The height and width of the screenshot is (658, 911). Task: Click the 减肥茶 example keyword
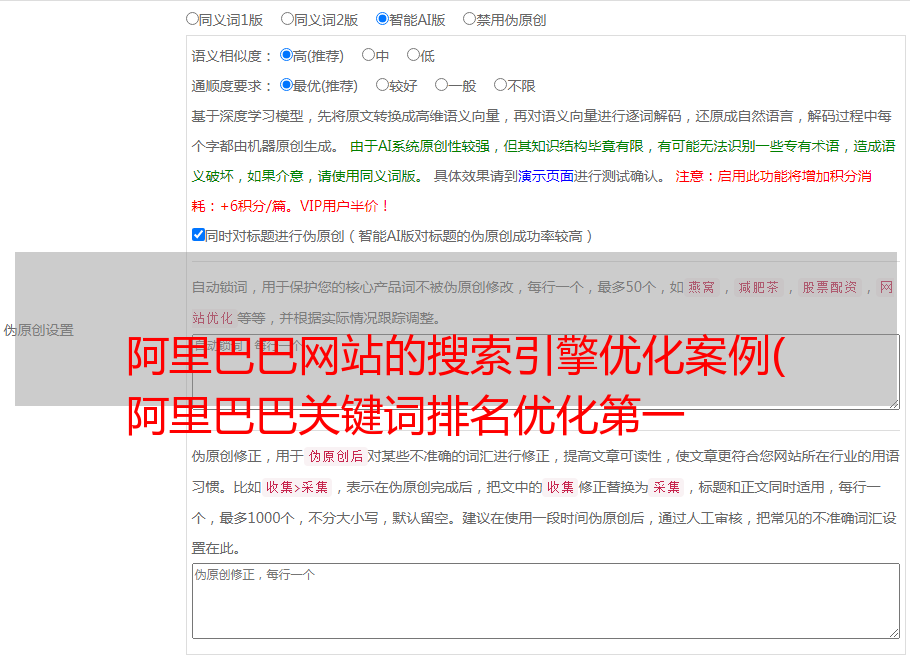758,287
